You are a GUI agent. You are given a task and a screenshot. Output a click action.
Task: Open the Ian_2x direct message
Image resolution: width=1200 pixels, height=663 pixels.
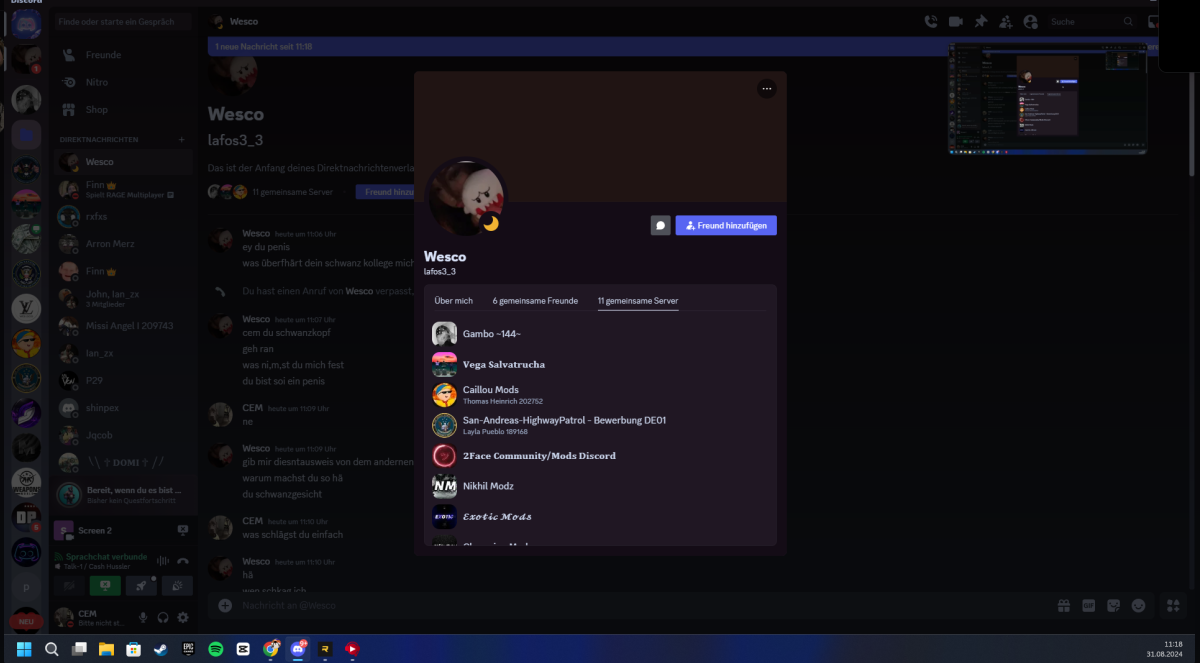[x=124, y=353]
